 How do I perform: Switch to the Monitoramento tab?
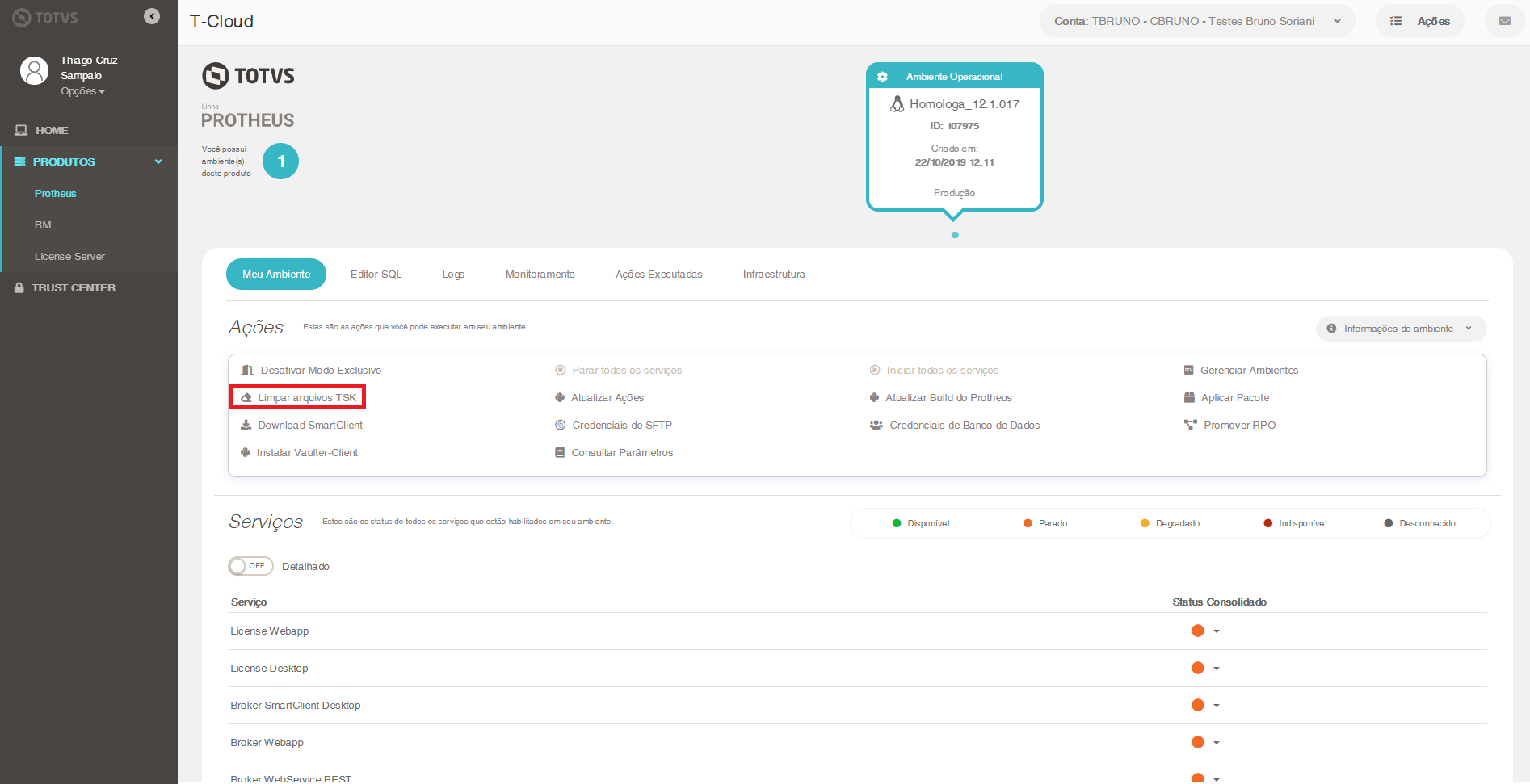(x=540, y=275)
